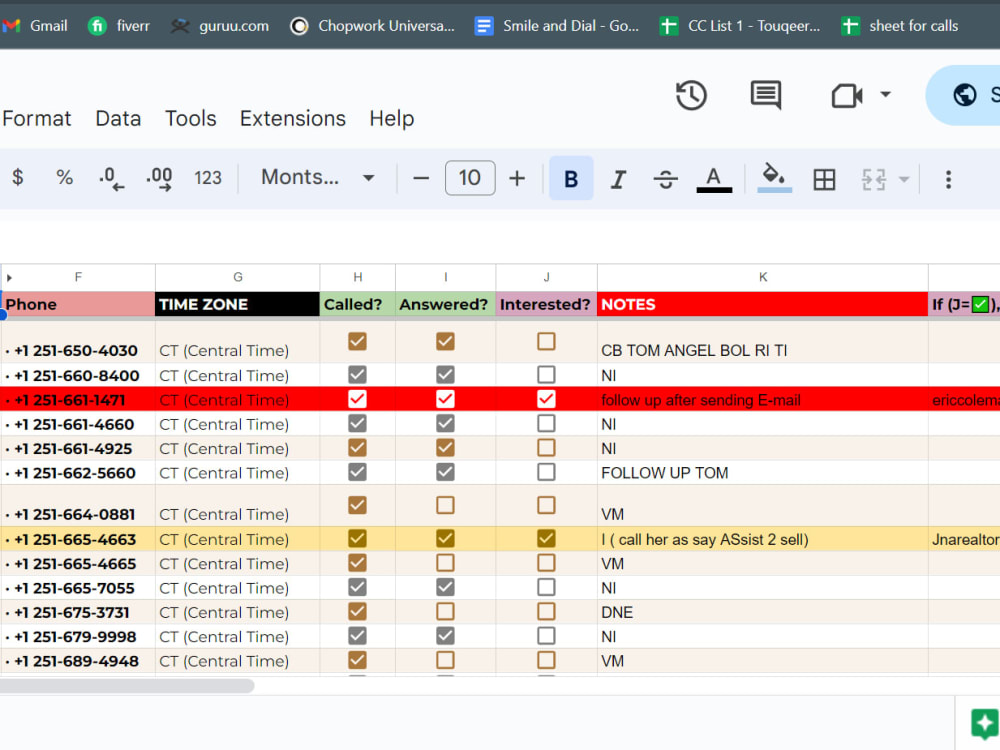Image resolution: width=1000 pixels, height=750 pixels.
Task: Uncheck Interested for +1 251-665-4663
Action: pos(546,538)
